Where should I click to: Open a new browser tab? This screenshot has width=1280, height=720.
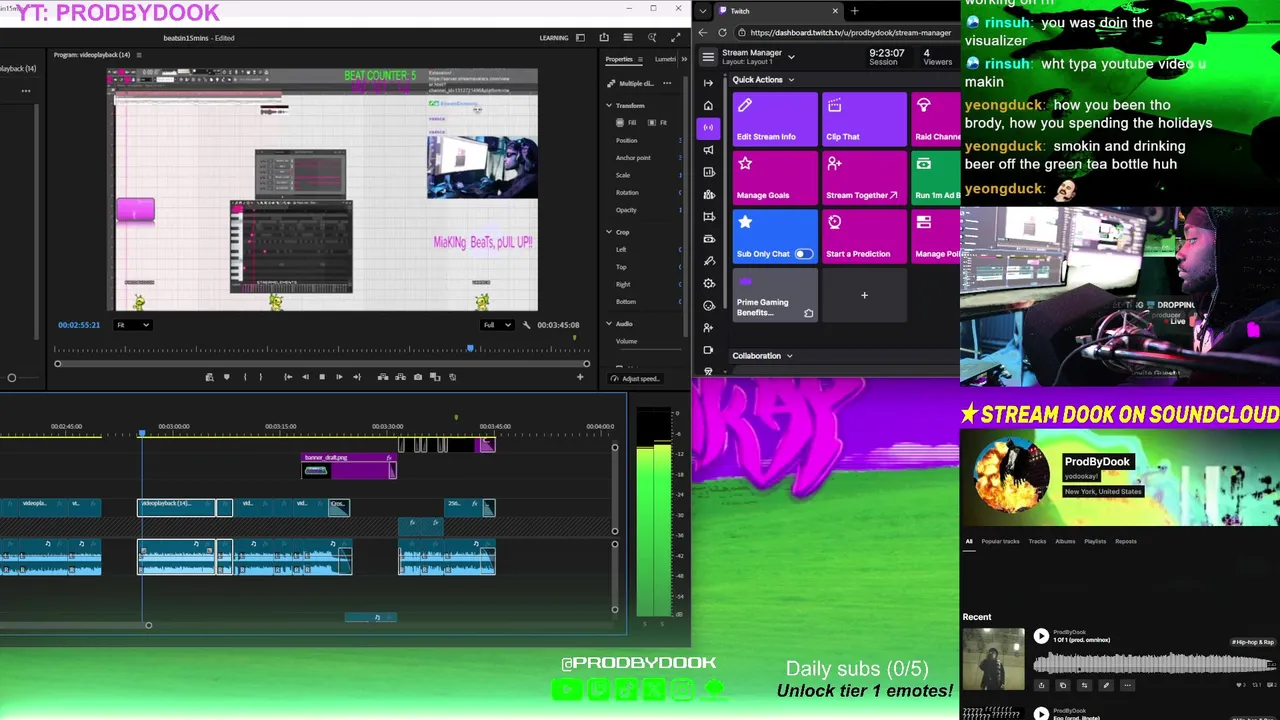coord(855,11)
